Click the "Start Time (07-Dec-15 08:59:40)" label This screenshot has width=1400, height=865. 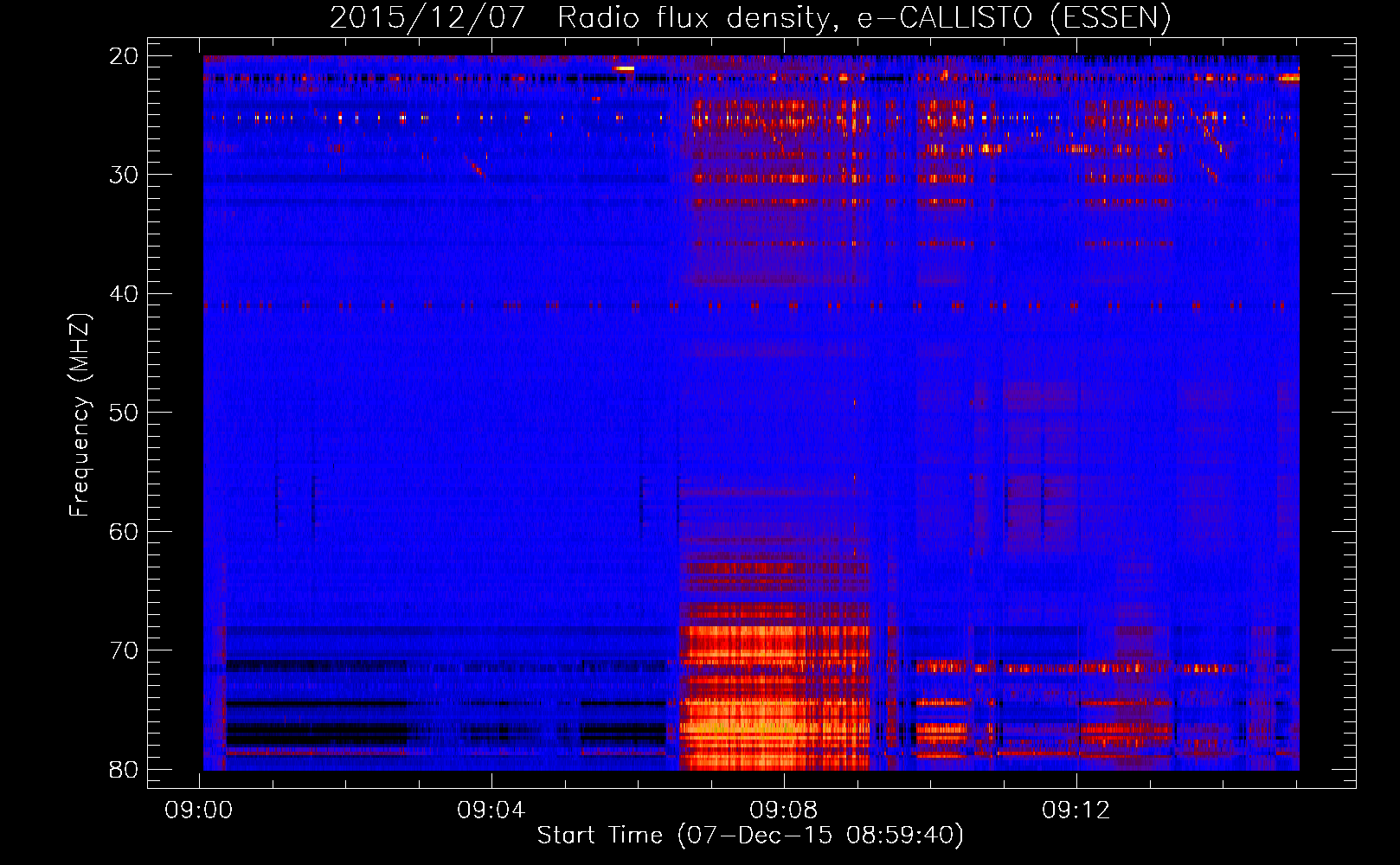coord(749,836)
